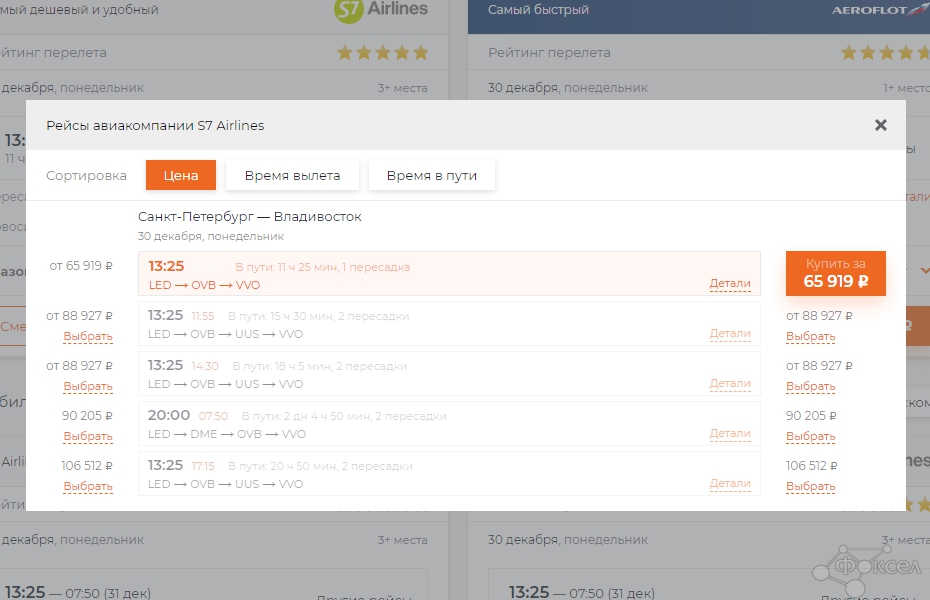Click 30 декабря, понедельник under route title
The height and width of the screenshot is (600, 930).
click(x=211, y=236)
